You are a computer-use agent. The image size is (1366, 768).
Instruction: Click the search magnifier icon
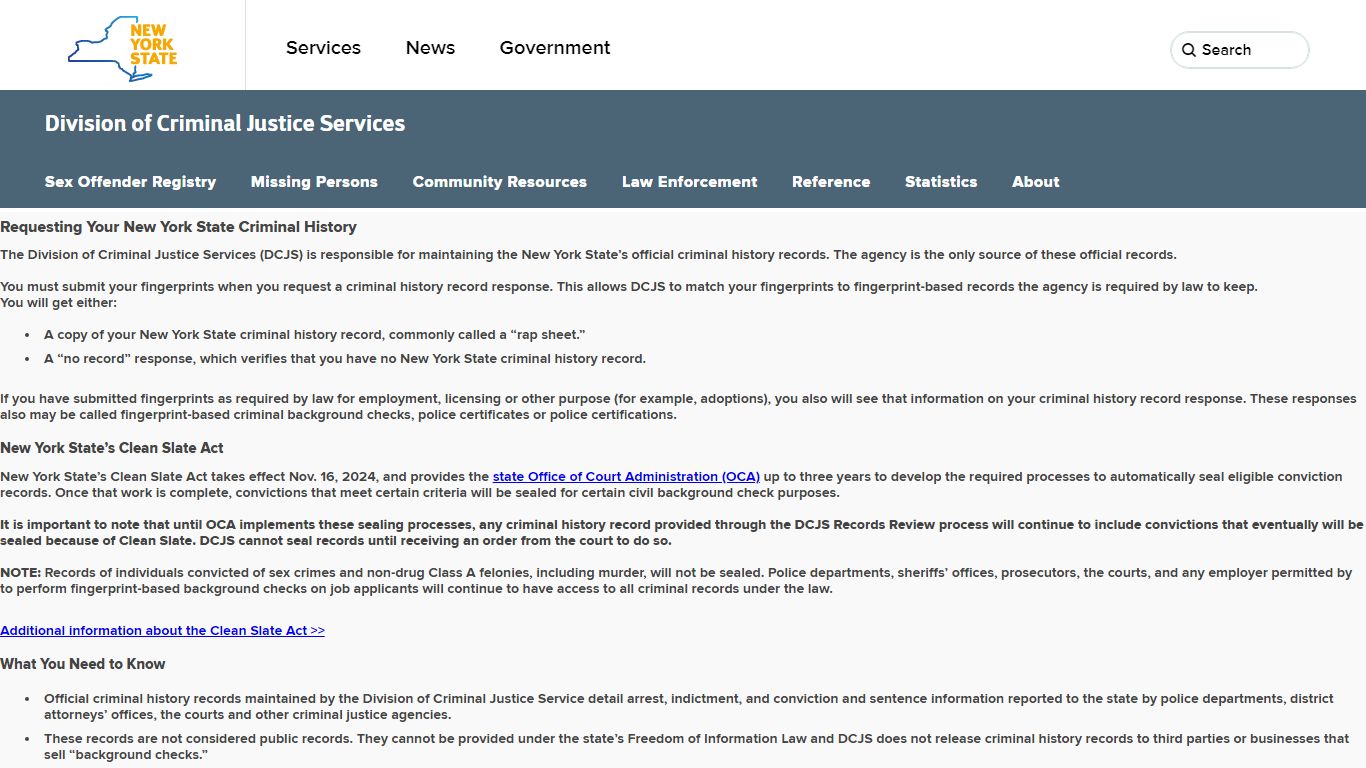click(1189, 50)
